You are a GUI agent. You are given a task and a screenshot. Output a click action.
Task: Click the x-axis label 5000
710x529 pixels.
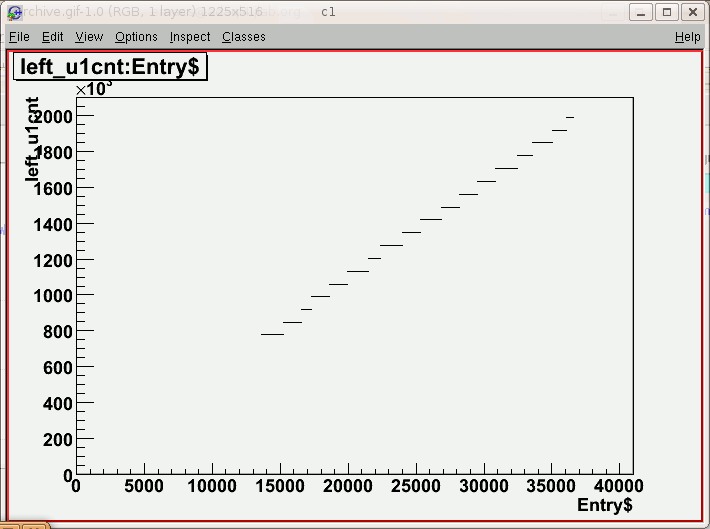point(144,486)
